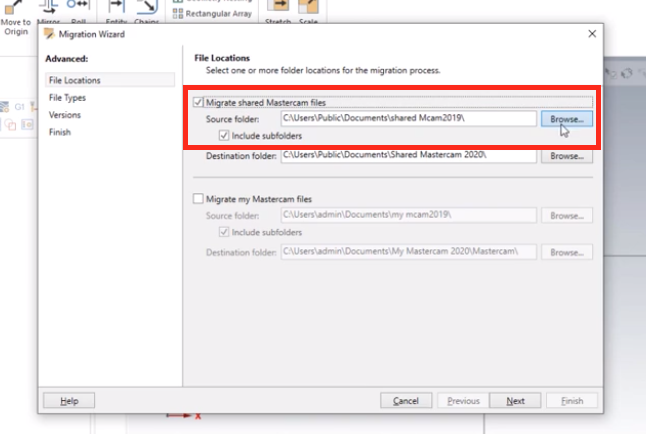The width and height of the screenshot is (646, 434).
Task: Close the Migration Wizard dialog
Action: click(592, 34)
